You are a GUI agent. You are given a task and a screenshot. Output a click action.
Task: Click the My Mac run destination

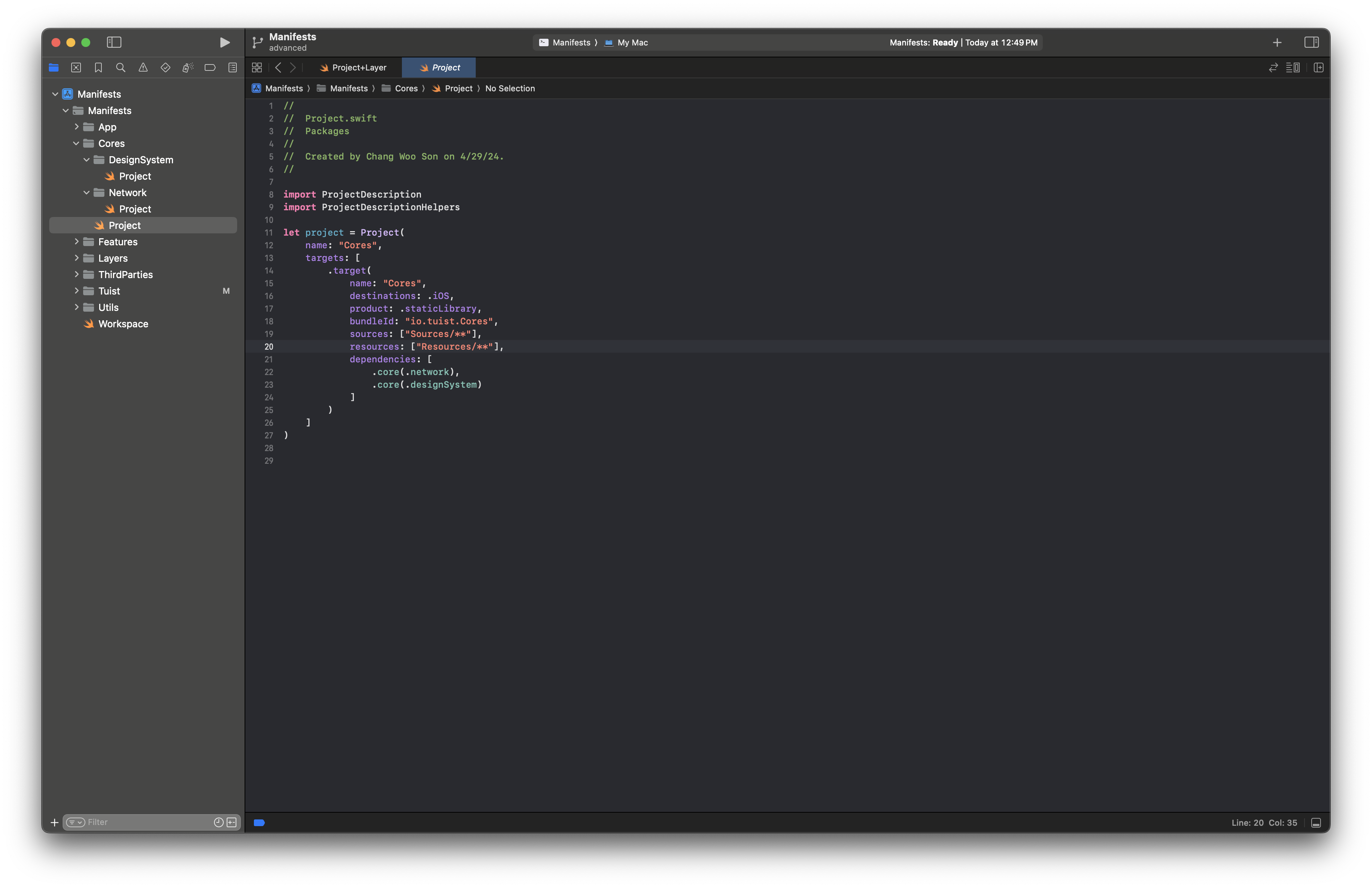[632, 42]
